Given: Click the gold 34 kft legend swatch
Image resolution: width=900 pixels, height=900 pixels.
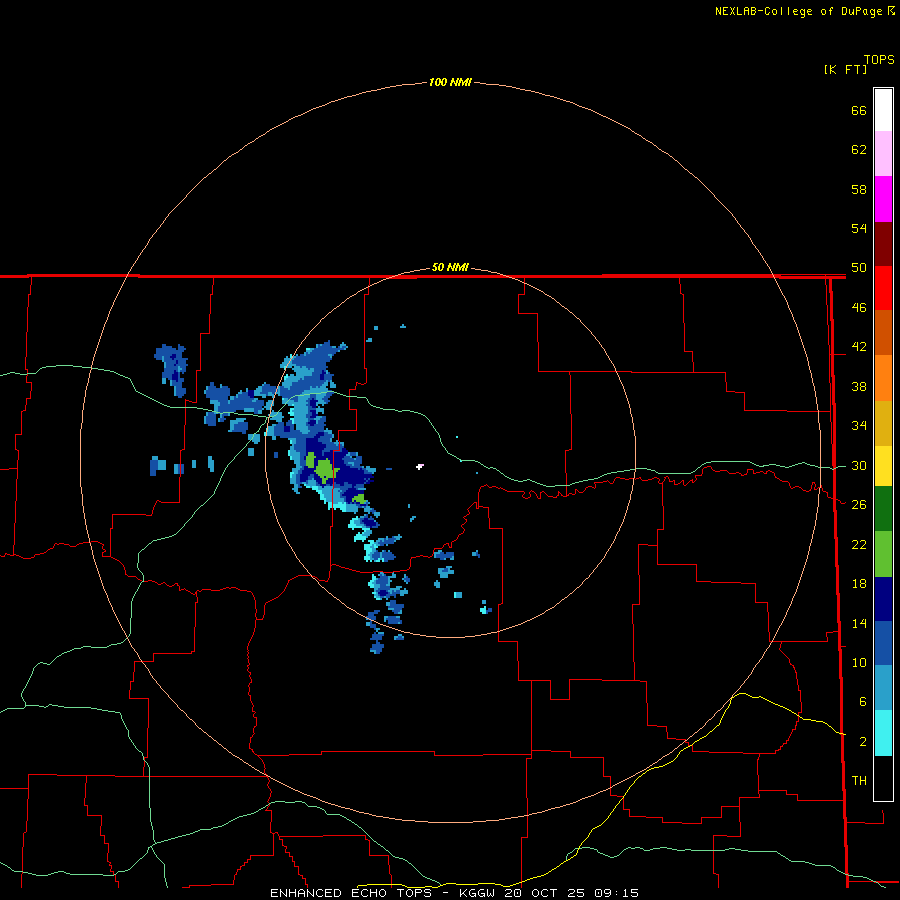Looking at the screenshot, I should tap(883, 423).
